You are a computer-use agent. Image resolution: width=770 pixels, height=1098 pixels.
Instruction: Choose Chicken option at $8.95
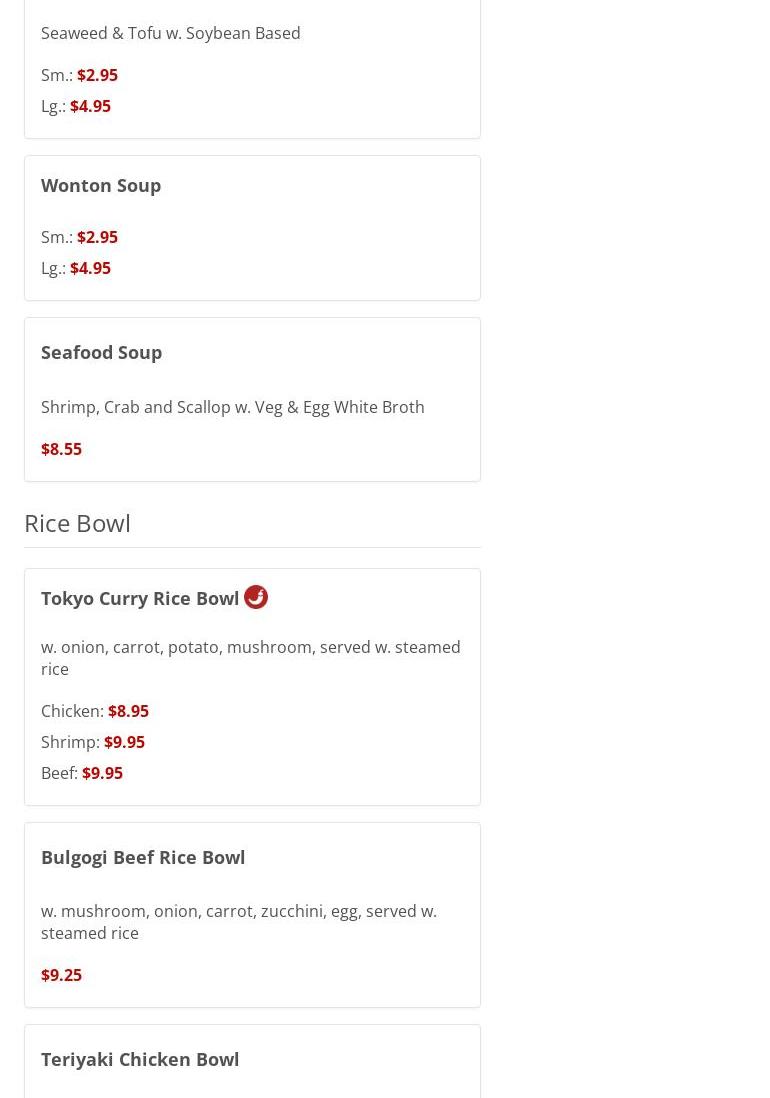[128, 711]
